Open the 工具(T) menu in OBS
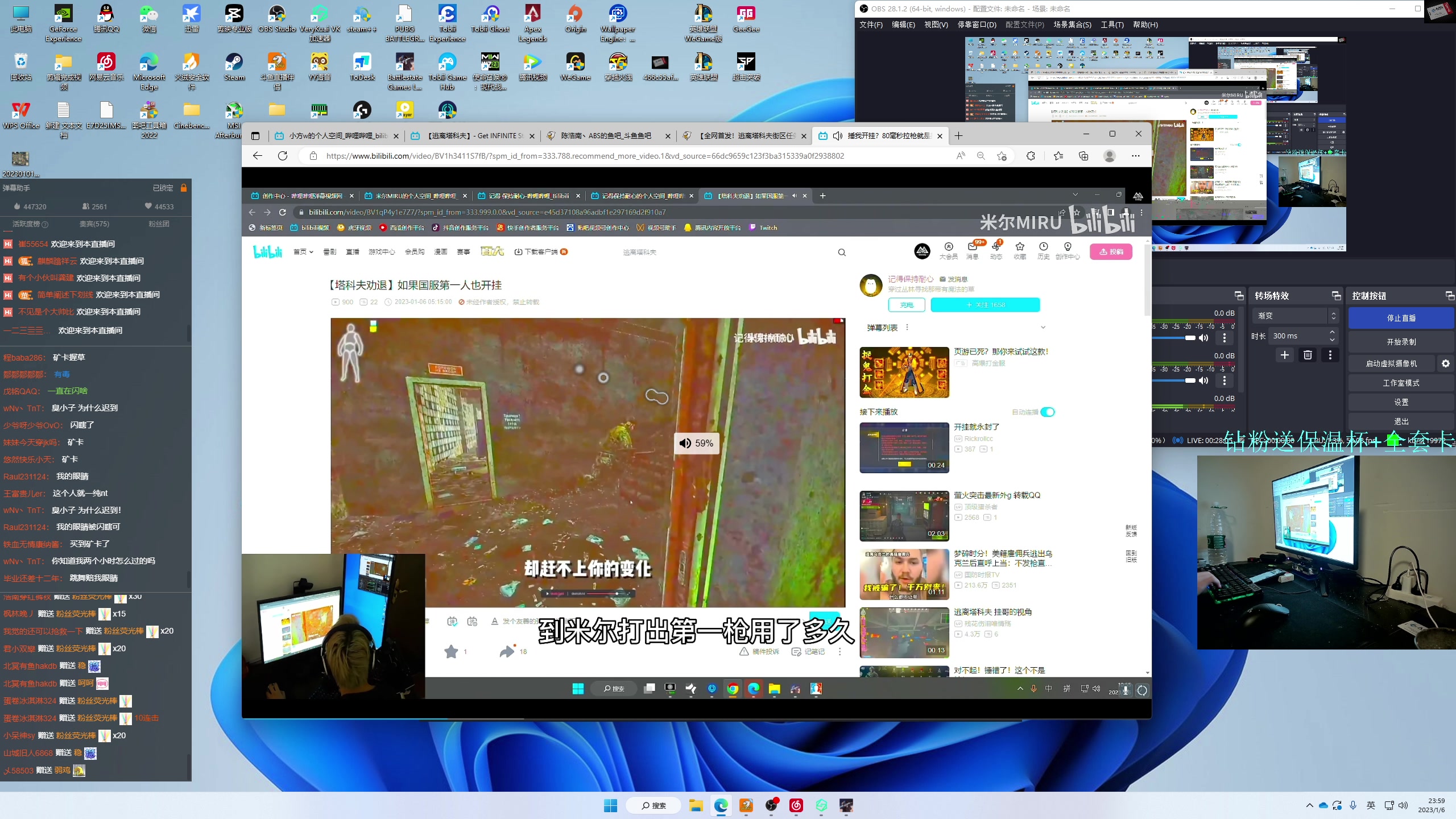The image size is (1456, 819). [x=1112, y=24]
